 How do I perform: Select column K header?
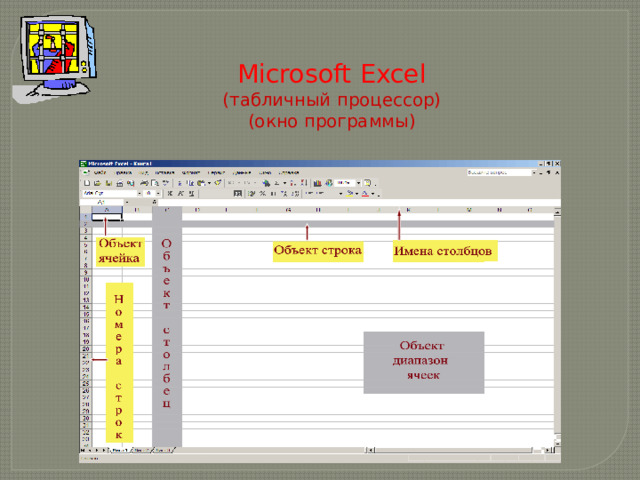pos(409,210)
